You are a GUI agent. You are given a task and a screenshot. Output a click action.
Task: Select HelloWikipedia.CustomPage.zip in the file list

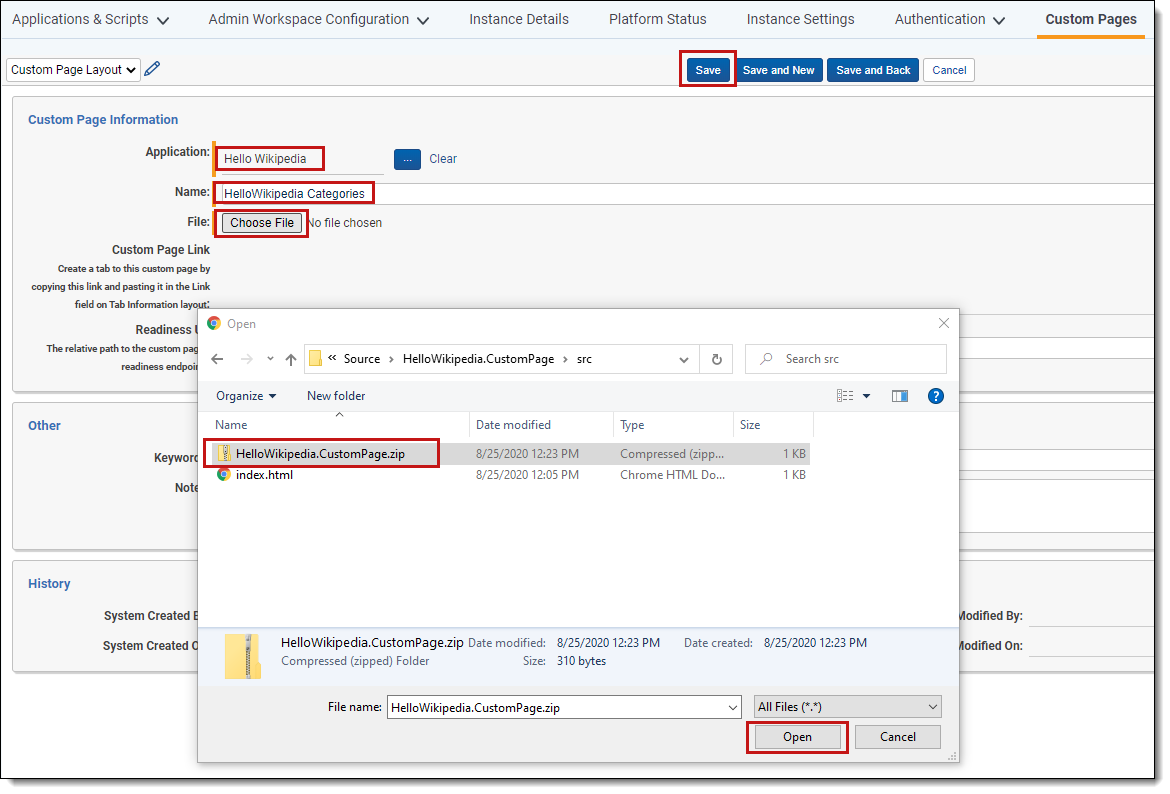pyautogui.click(x=321, y=454)
